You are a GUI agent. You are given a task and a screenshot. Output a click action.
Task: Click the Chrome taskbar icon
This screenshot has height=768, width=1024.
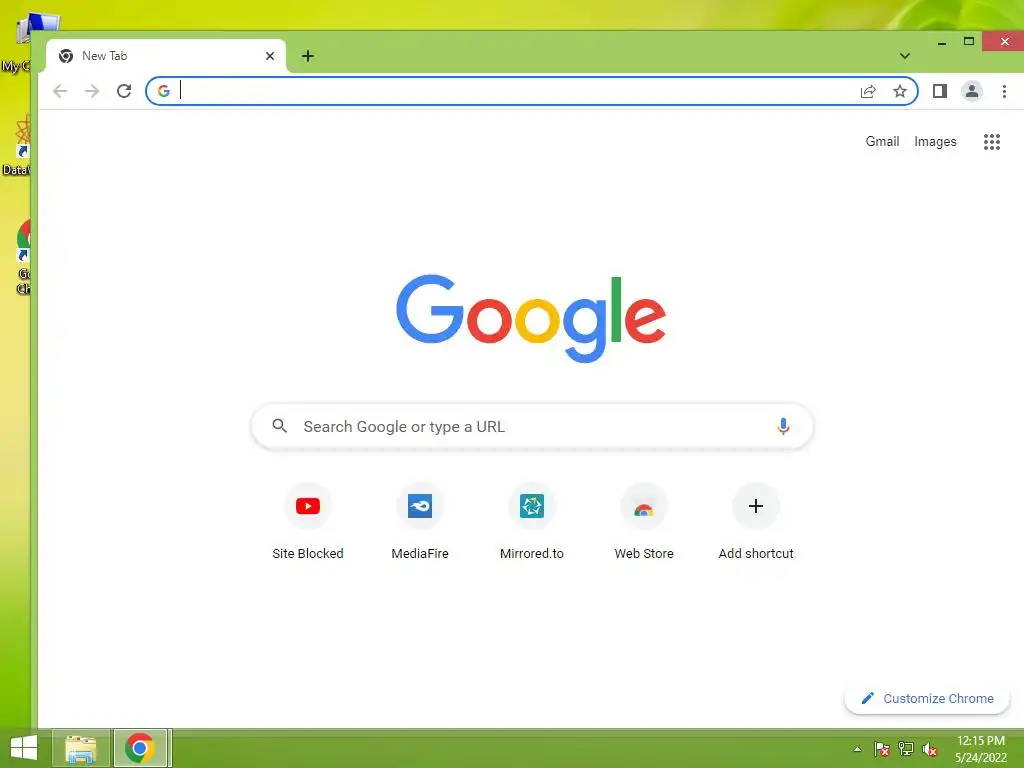coord(140,748)
